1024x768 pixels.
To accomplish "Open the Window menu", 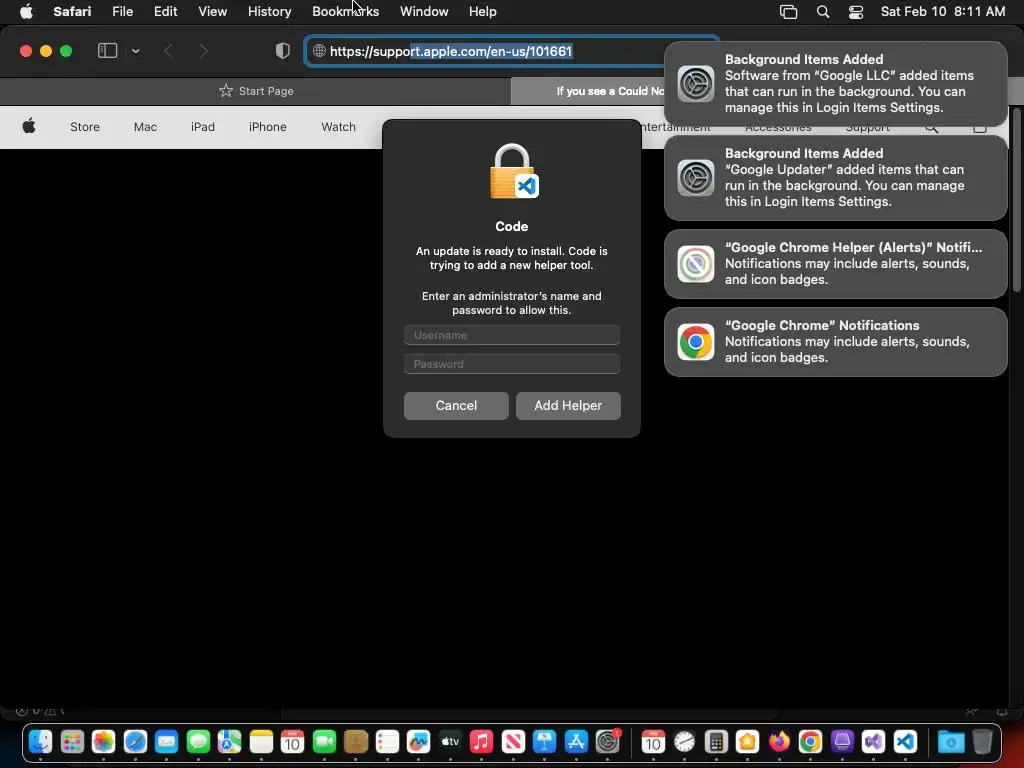I will point(424,11).
